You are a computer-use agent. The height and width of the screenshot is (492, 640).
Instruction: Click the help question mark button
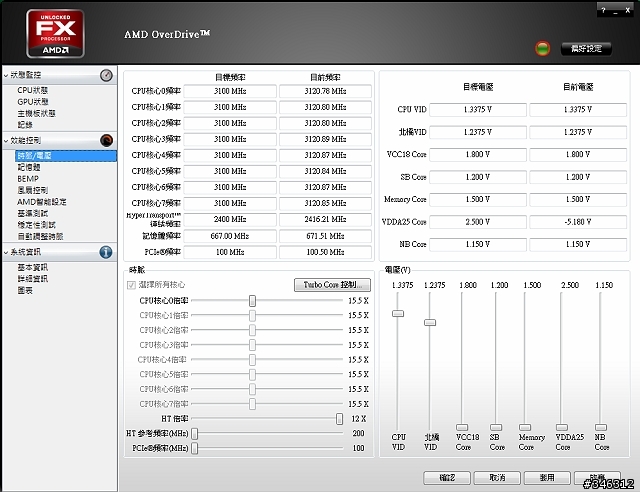(x=603, y=10)
